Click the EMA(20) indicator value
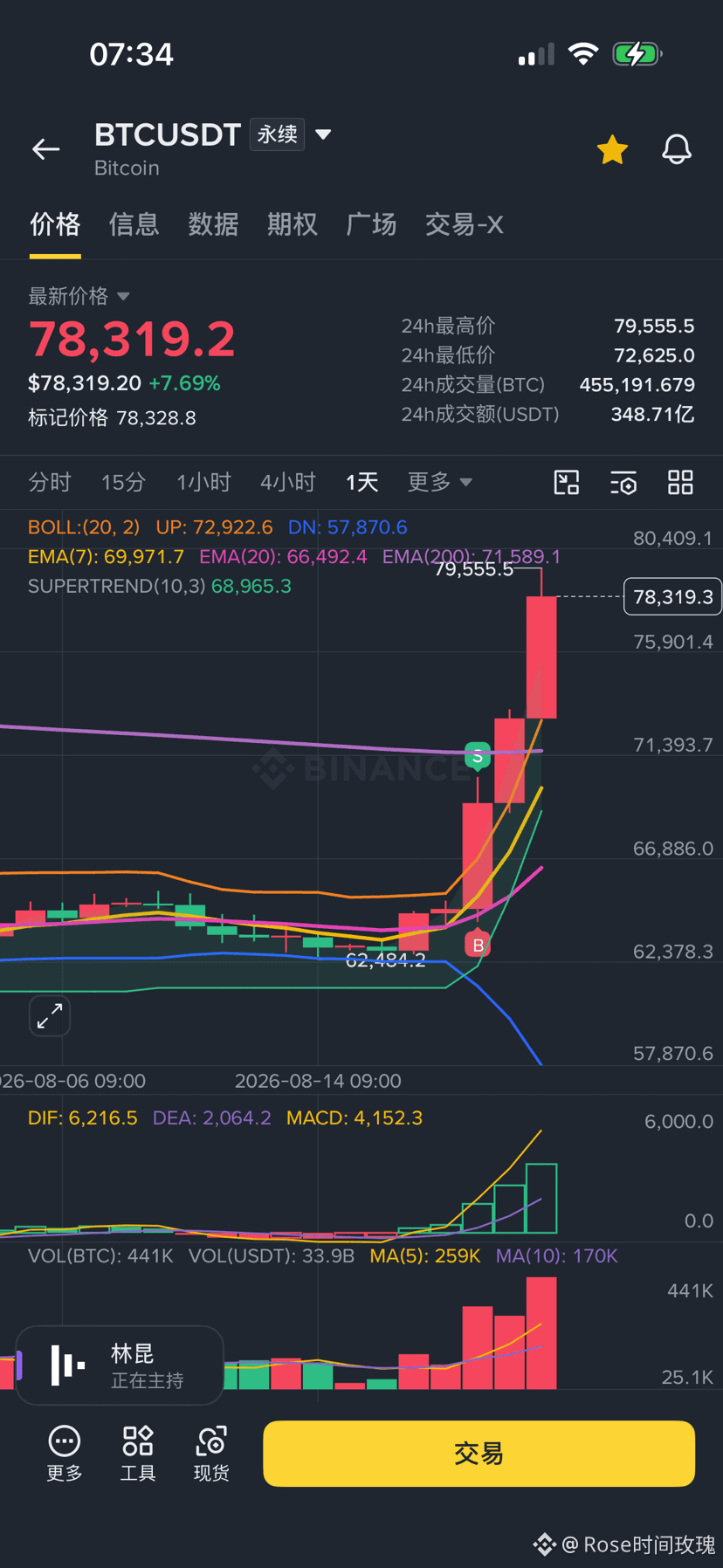Image resolution: width=723 pixels, height=1568 pixels. point(283,556)
